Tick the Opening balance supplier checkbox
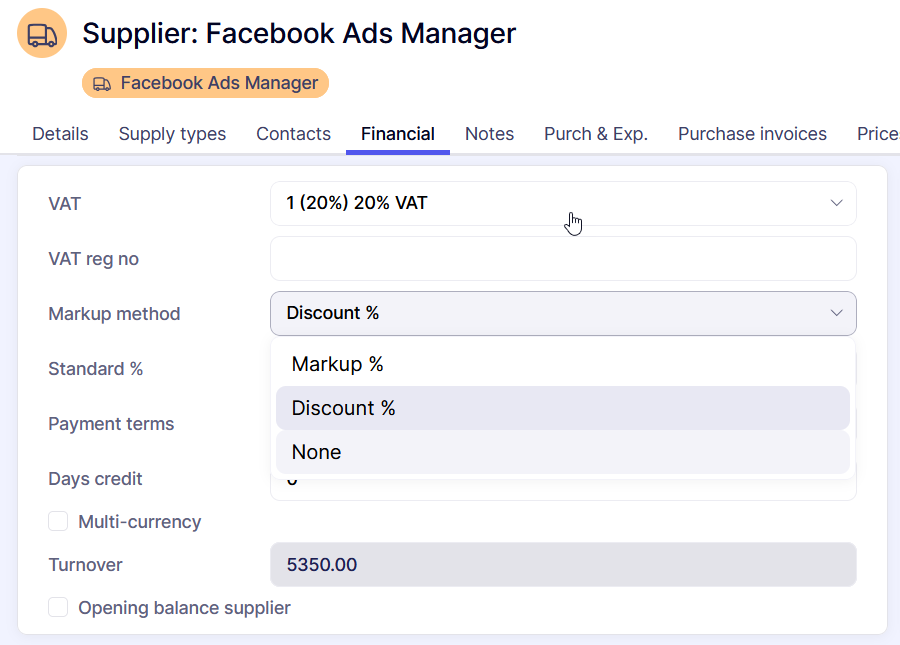This screenshot has width=900, height=645. click(59, 607)
